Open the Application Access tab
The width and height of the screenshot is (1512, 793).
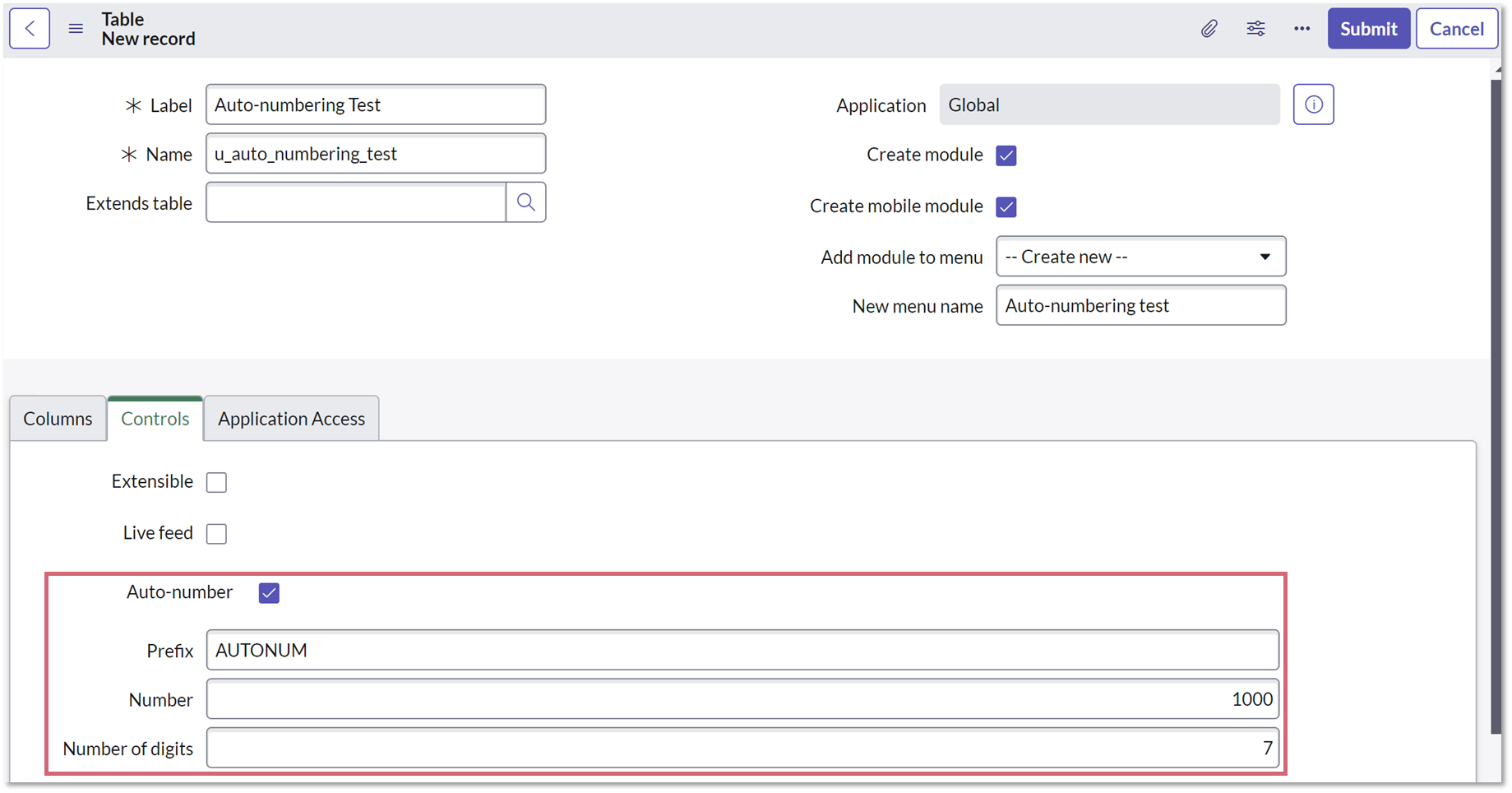coord(291,418)
